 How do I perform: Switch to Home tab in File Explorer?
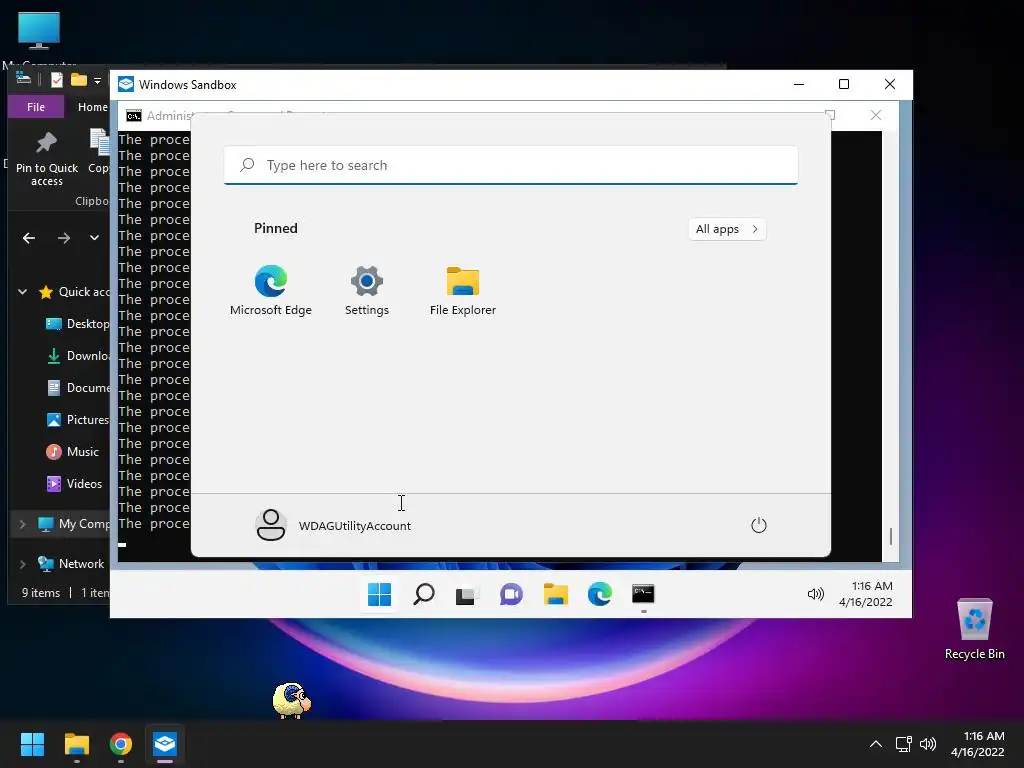tap(92, 107)
